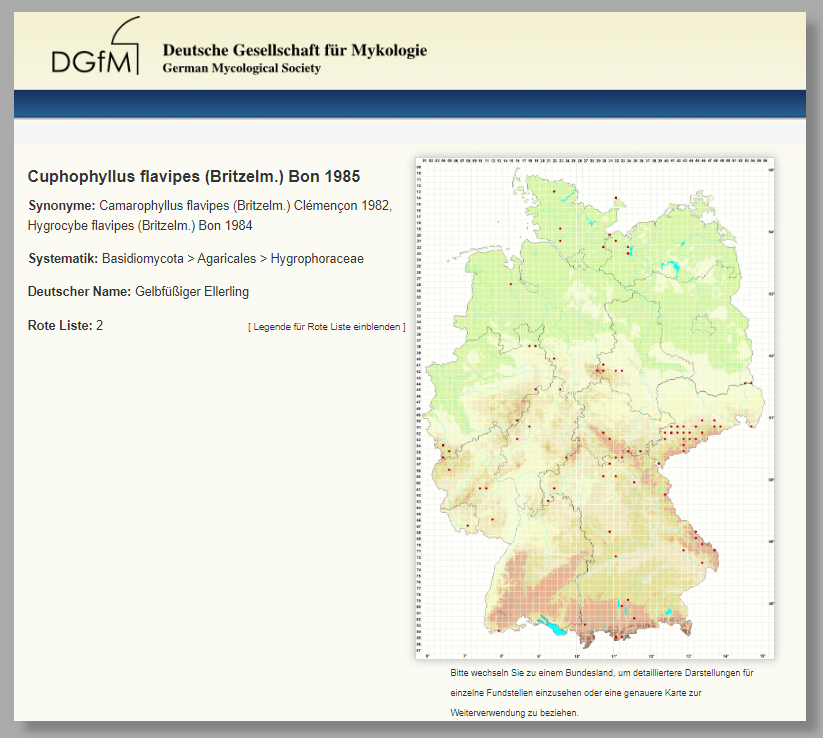Open the Deutsche Gesellschaft für Mykologie title

click(x=294, y=50)
